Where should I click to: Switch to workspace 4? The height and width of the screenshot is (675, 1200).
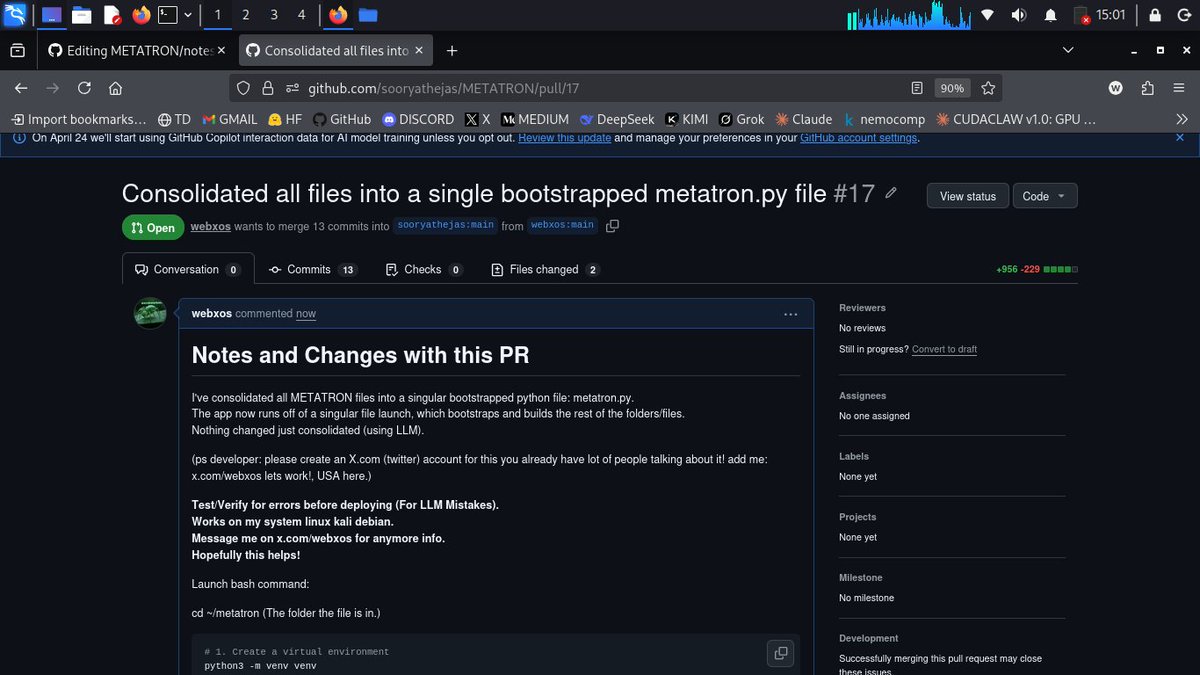click(302, 15)
